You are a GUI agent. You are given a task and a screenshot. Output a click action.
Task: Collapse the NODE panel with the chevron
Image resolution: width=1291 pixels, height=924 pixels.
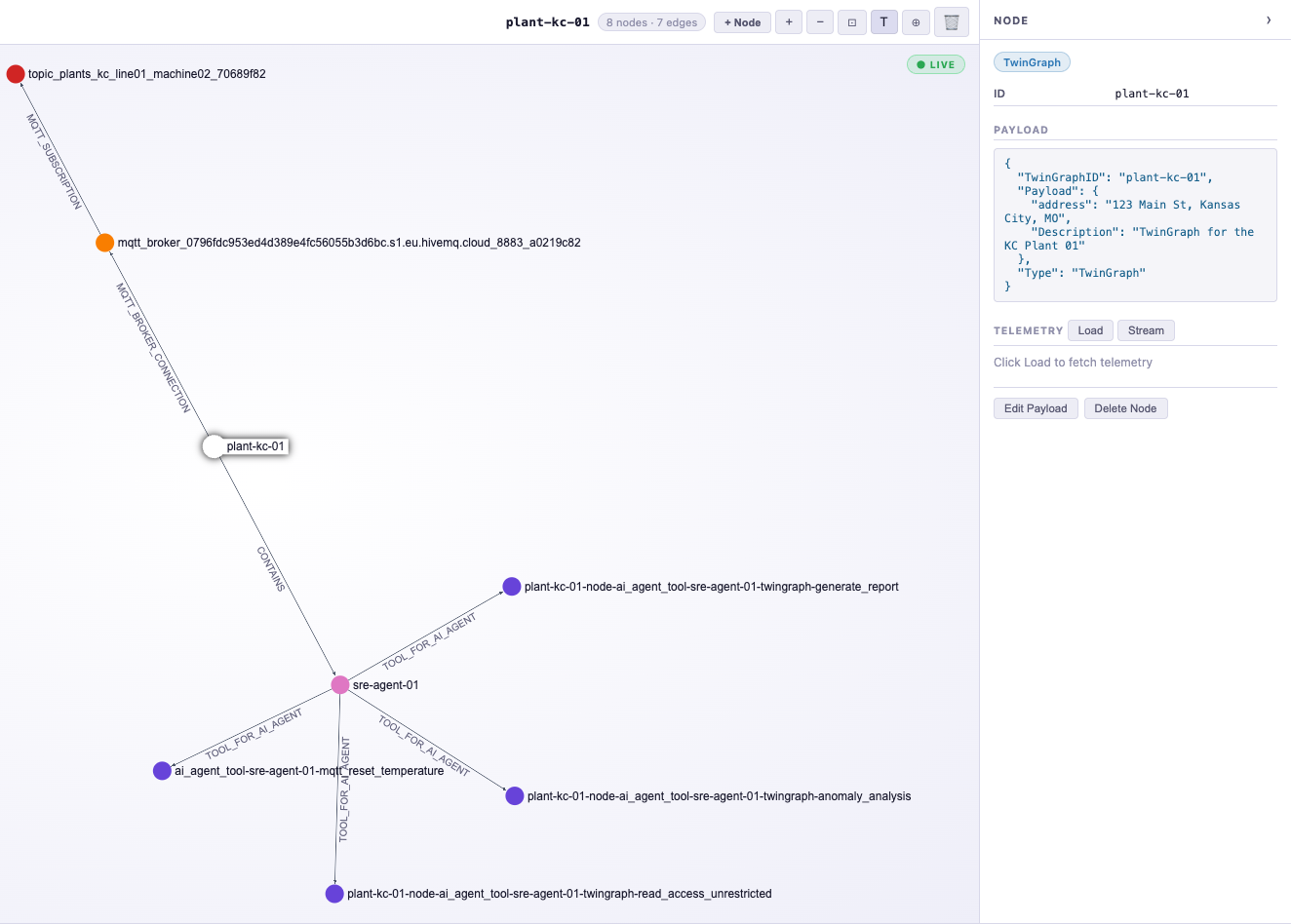point(1270,19)
